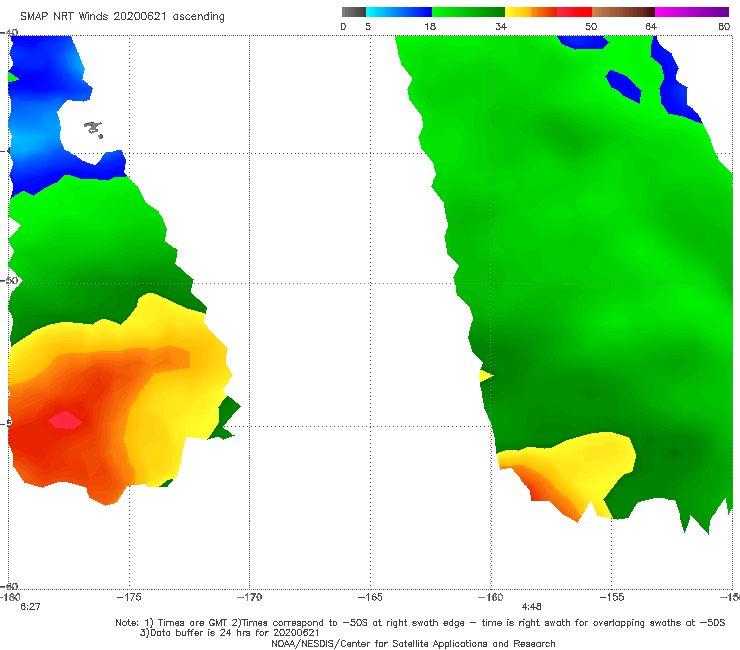
Task: Click the longitude label "-170"
Action: [x=249, y=597]
